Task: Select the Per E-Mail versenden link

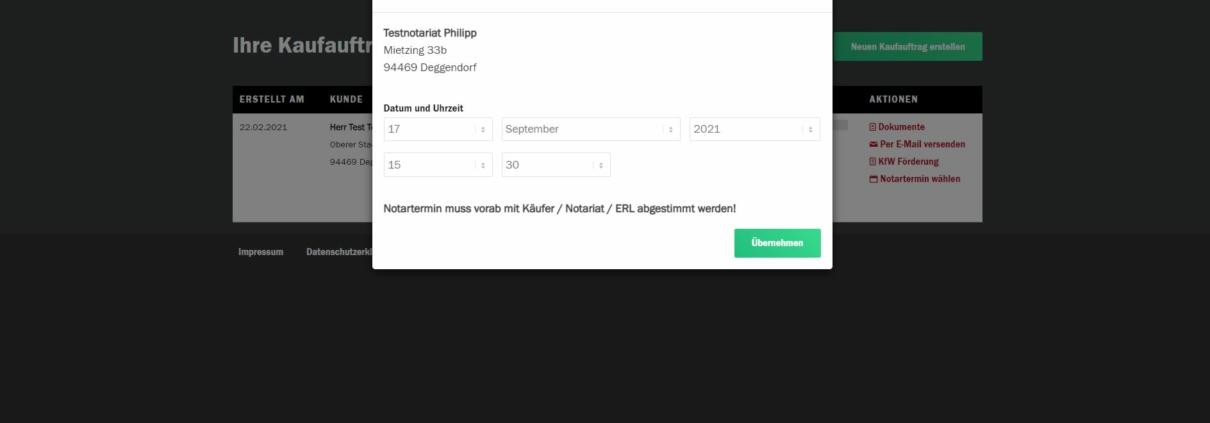Action: 922,144
